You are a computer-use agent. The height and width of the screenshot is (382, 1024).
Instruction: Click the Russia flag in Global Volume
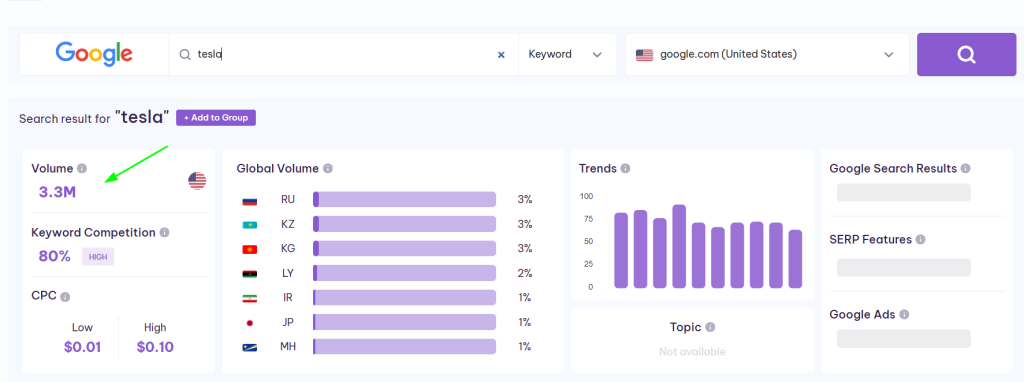click(x=249, y=200)
